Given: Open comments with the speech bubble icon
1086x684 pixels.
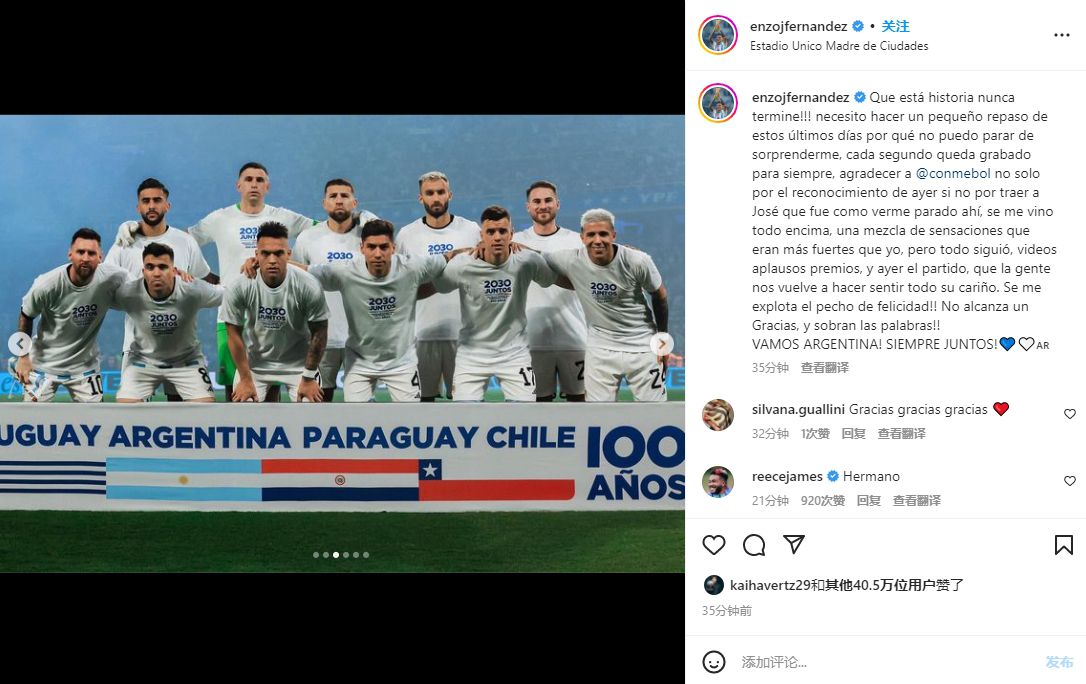Looking at the screenshot, I should [754, 545].
